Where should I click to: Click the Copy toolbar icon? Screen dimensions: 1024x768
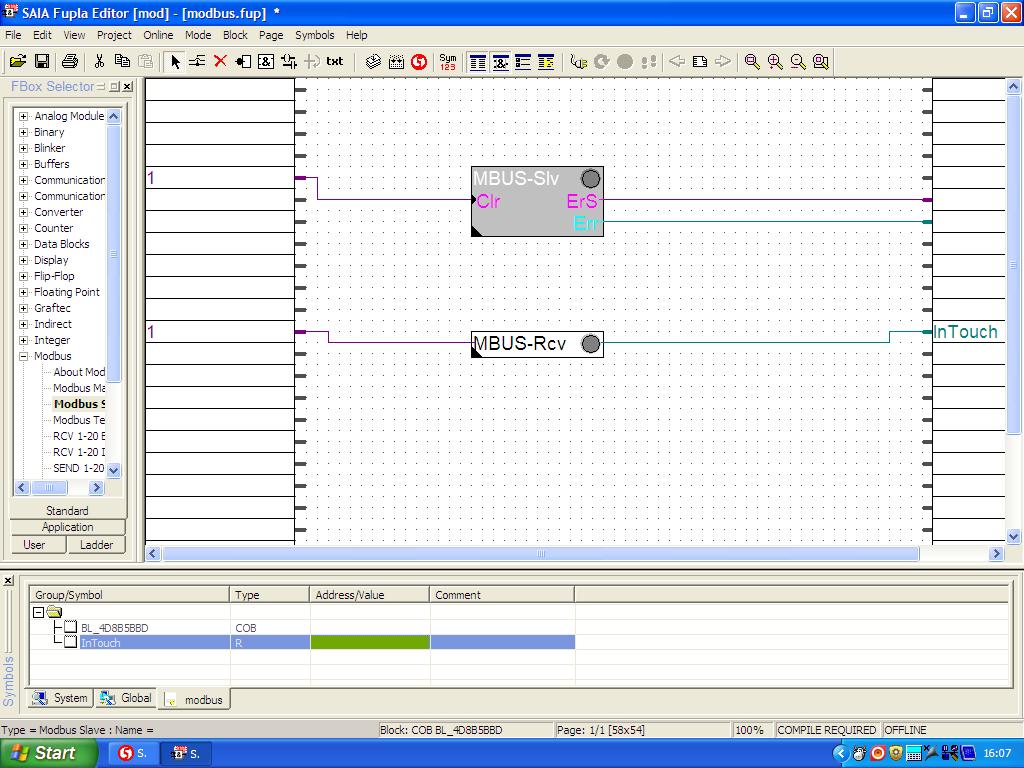point(122,61)
